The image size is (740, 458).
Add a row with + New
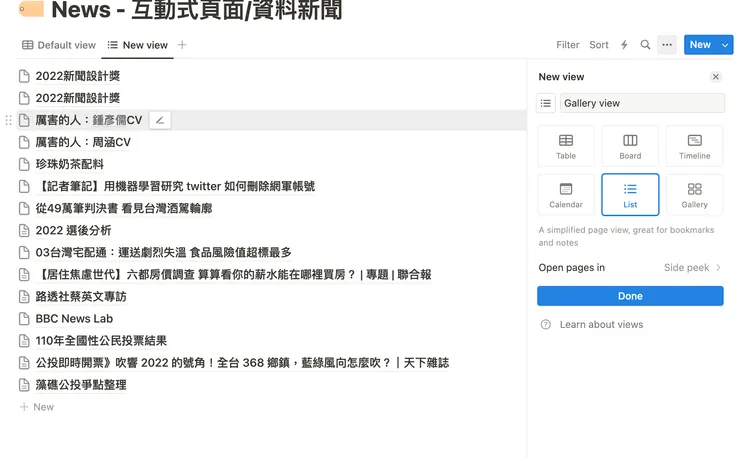tap(37, 407)
